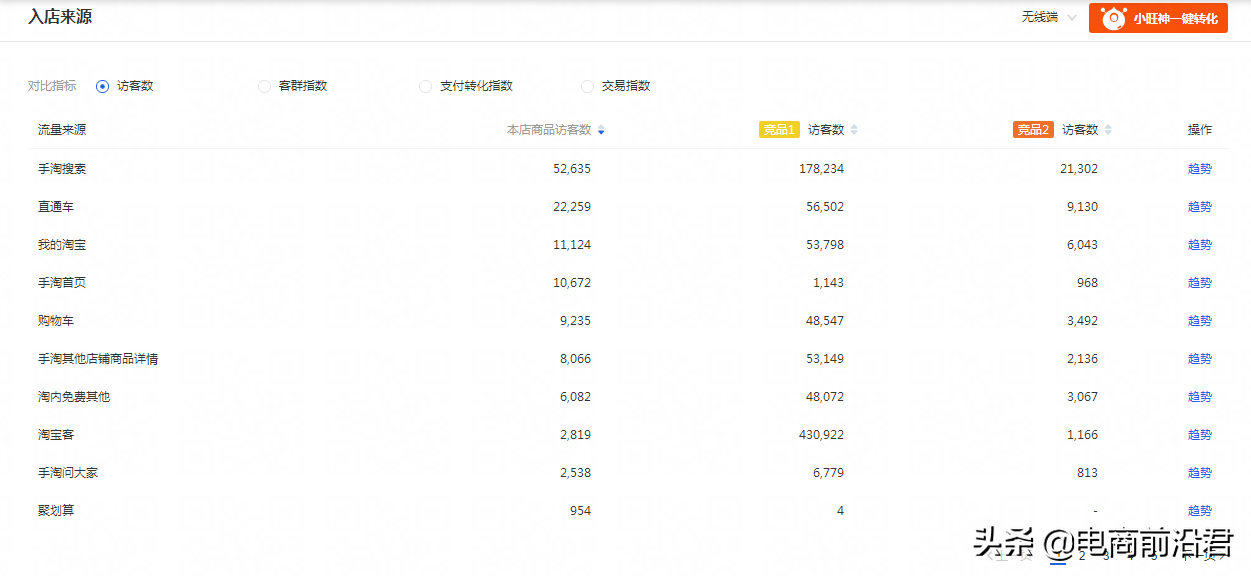This screenshot has width=1251, height=576.
Task: Click the value 10,672 for 手淘首页
Action: pos(572,283)
